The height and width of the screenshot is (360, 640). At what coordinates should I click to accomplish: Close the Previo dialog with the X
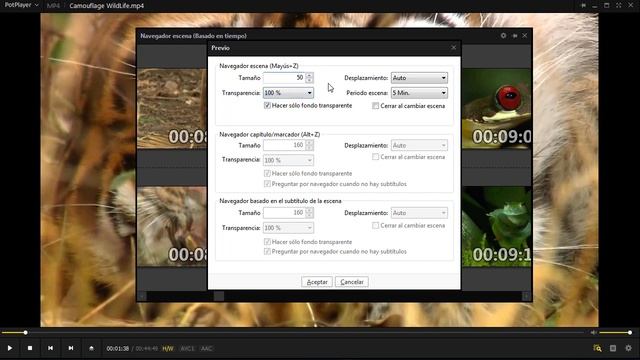click(453, 48)
